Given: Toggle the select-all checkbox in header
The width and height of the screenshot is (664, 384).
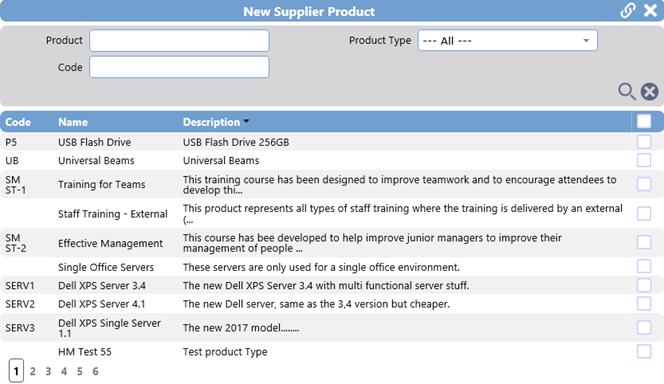Looking at the screenshot, I should pyautogui.click(x=644, y=122).
